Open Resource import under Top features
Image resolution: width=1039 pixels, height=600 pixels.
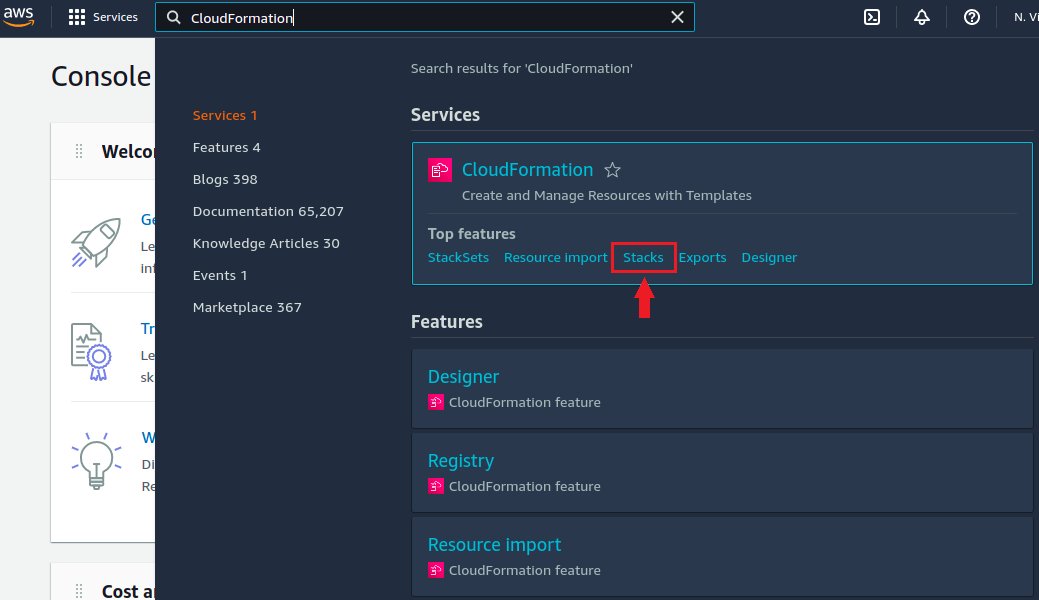555,257
